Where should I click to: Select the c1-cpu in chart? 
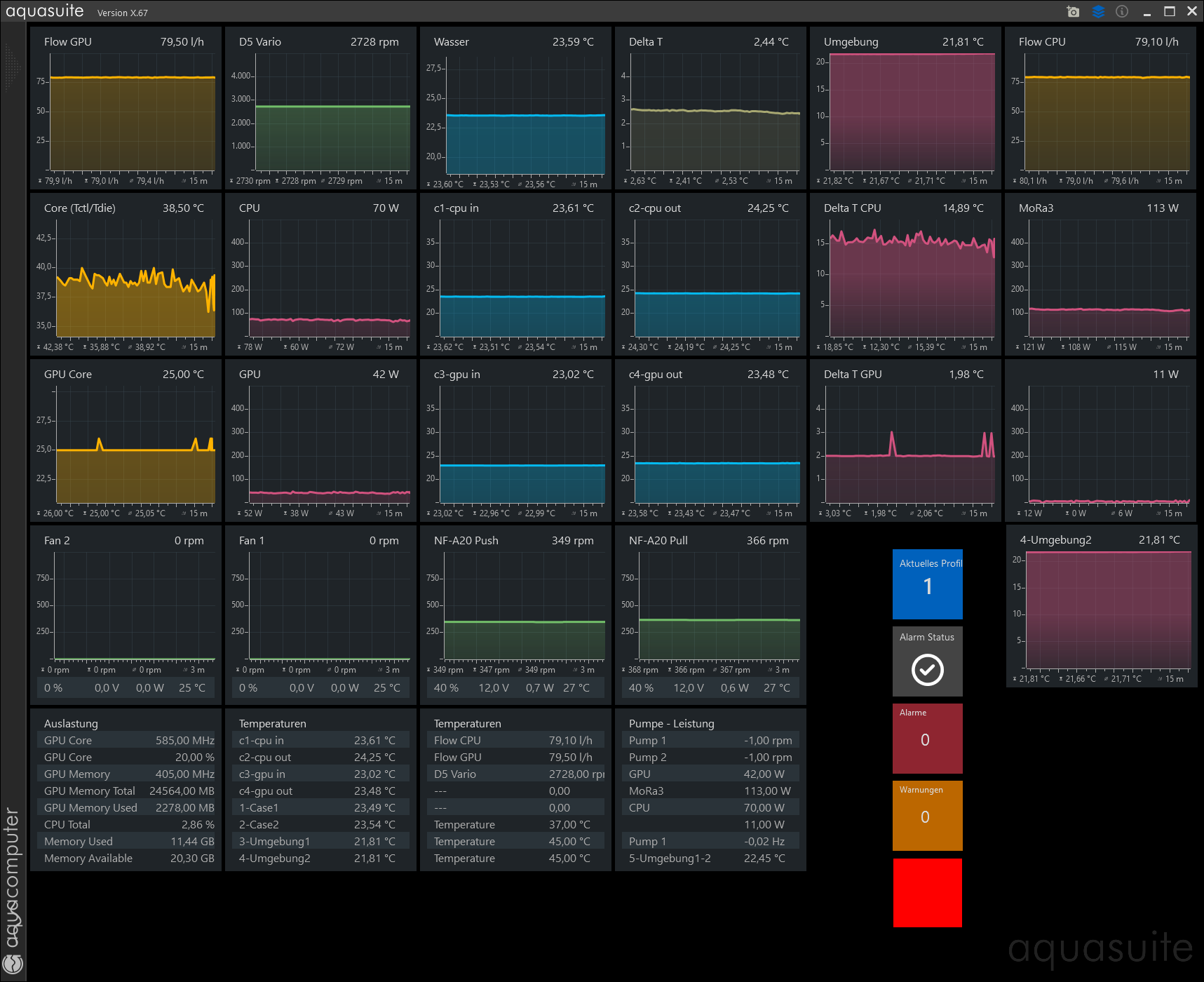tap(515, 274)
